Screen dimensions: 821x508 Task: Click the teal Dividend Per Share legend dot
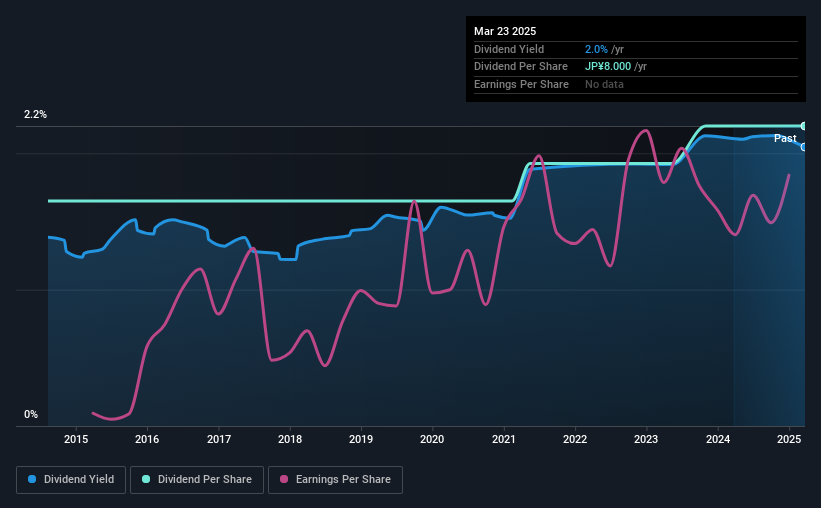[x=146, y=479]
